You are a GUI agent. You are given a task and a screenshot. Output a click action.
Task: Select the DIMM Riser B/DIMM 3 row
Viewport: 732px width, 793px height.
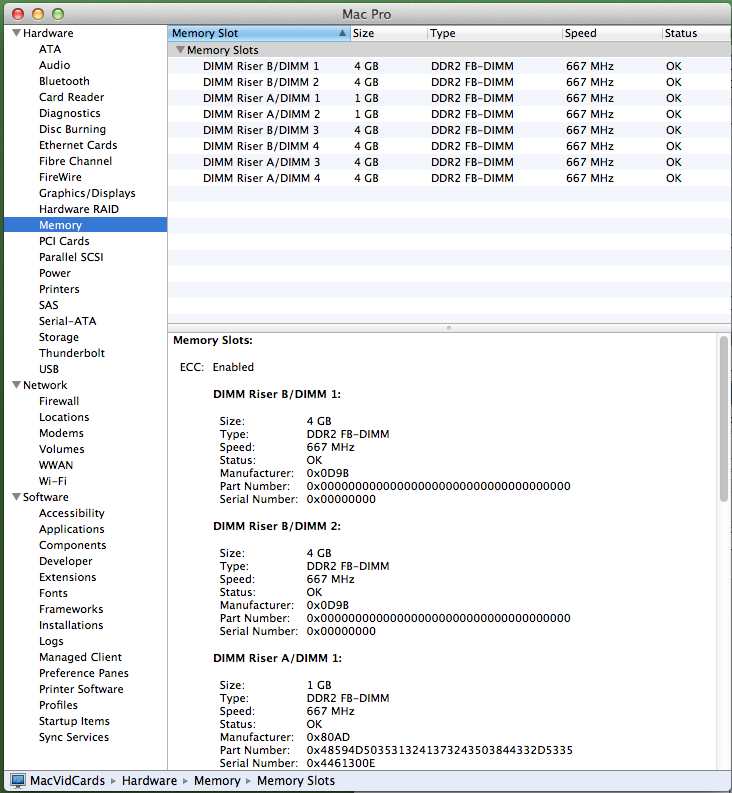[x=449, y=130]
